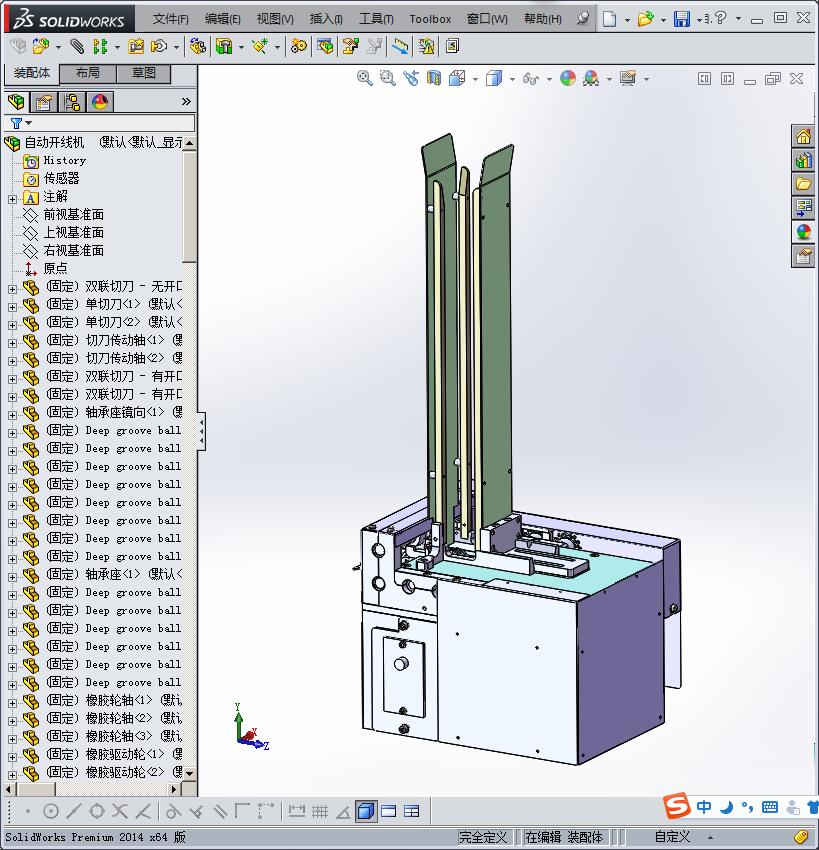The image size is (819, 850).
Task: Click the Section View icon
Action: click(x=434, y=79)
